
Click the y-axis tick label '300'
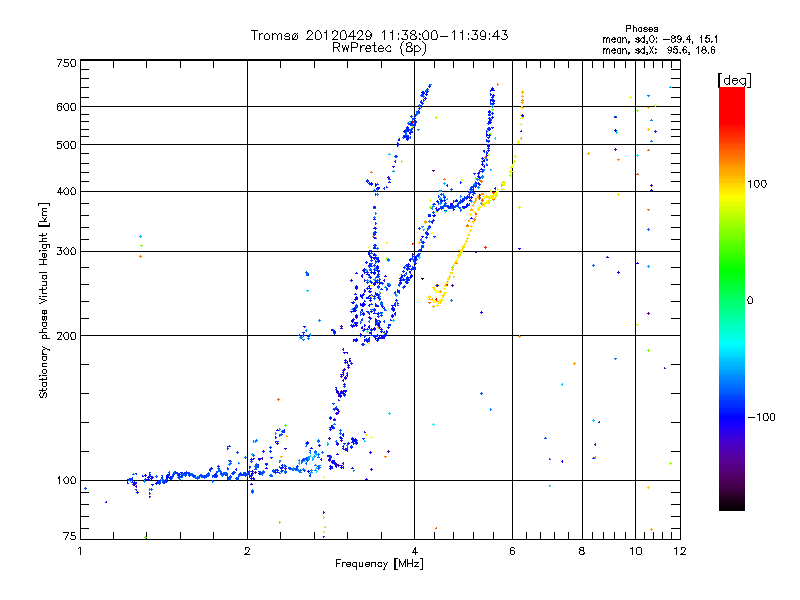point(66,252)
